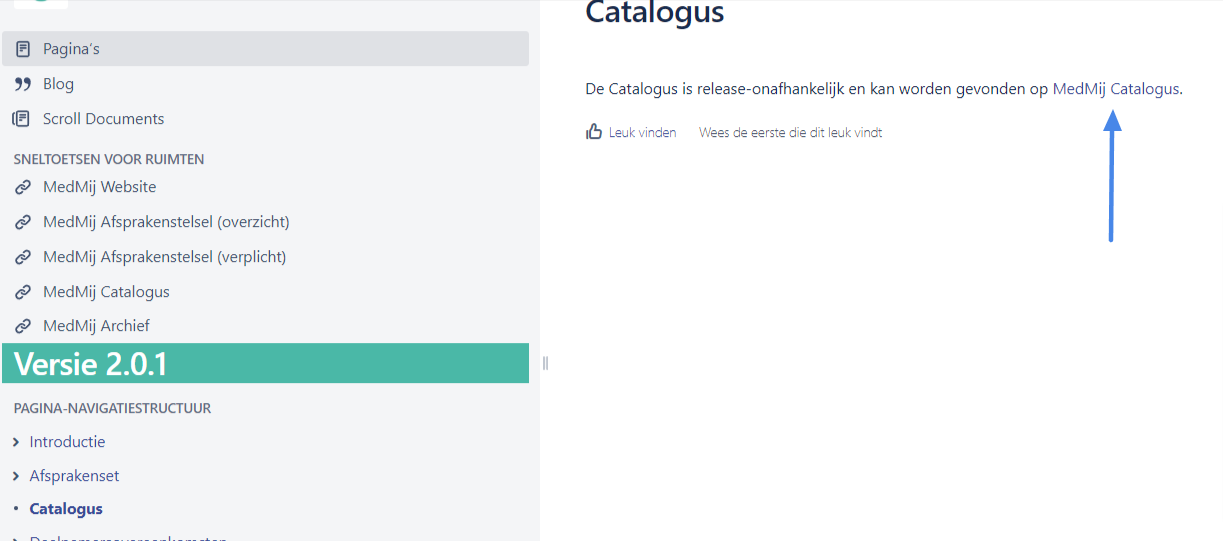Open Pagina's in sidebar

pos(71,49)
